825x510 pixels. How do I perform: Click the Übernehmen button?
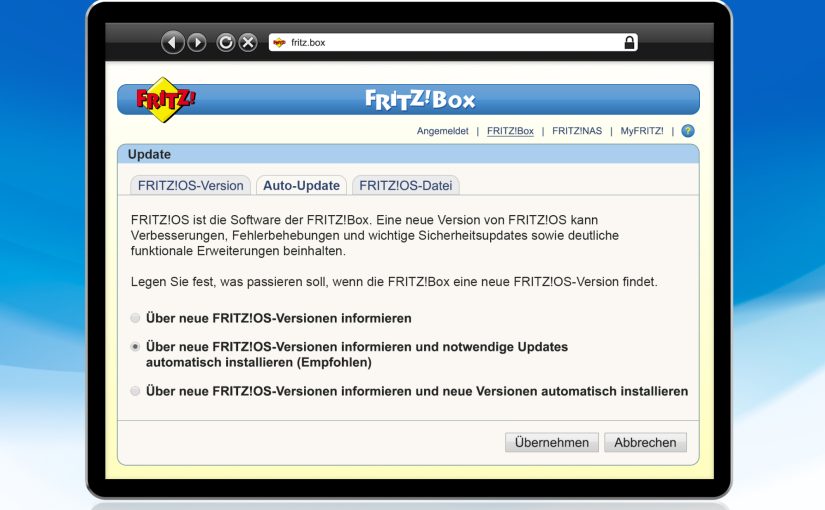(551, 442)
